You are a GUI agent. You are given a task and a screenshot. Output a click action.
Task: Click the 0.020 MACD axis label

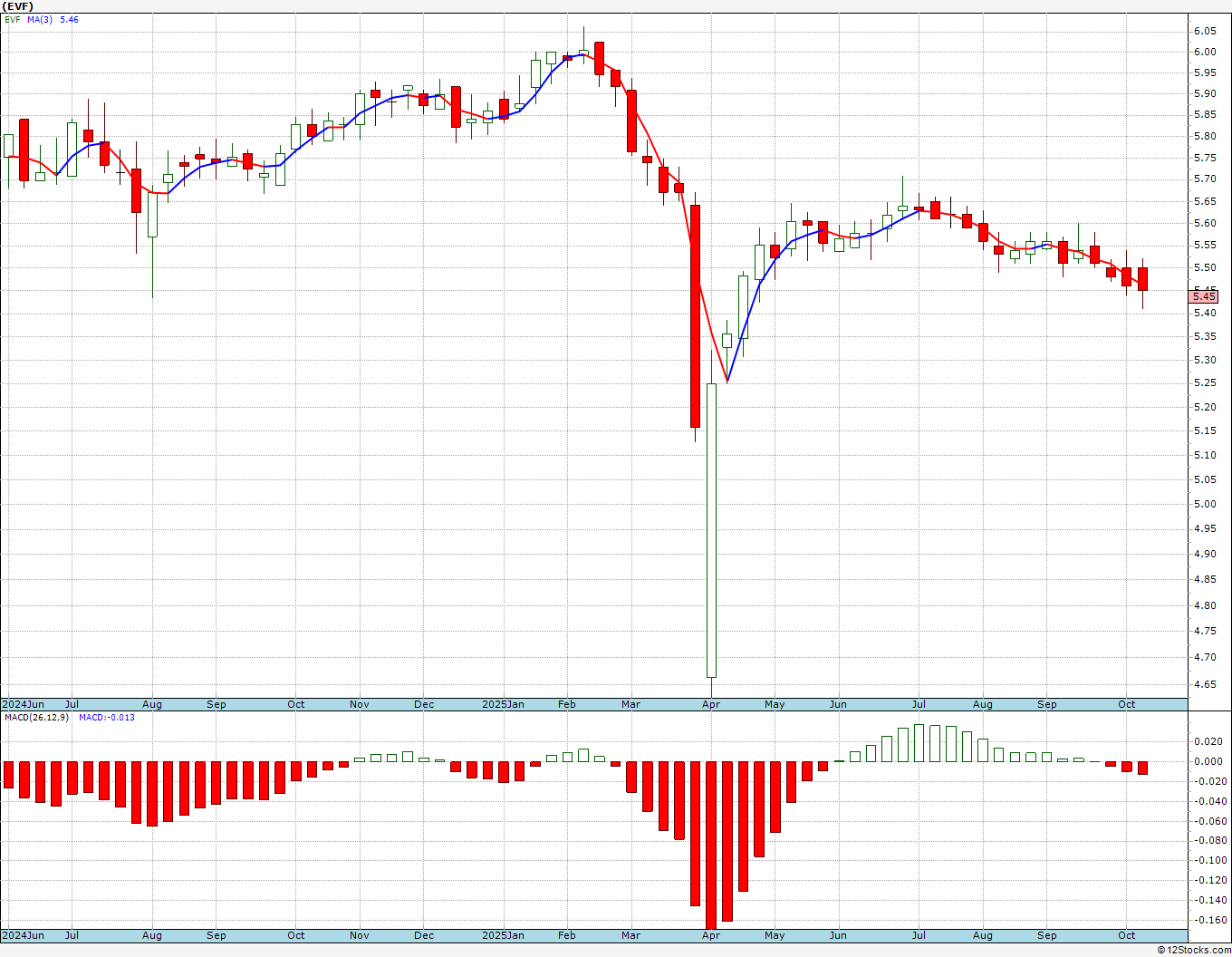click(1208, 741)
